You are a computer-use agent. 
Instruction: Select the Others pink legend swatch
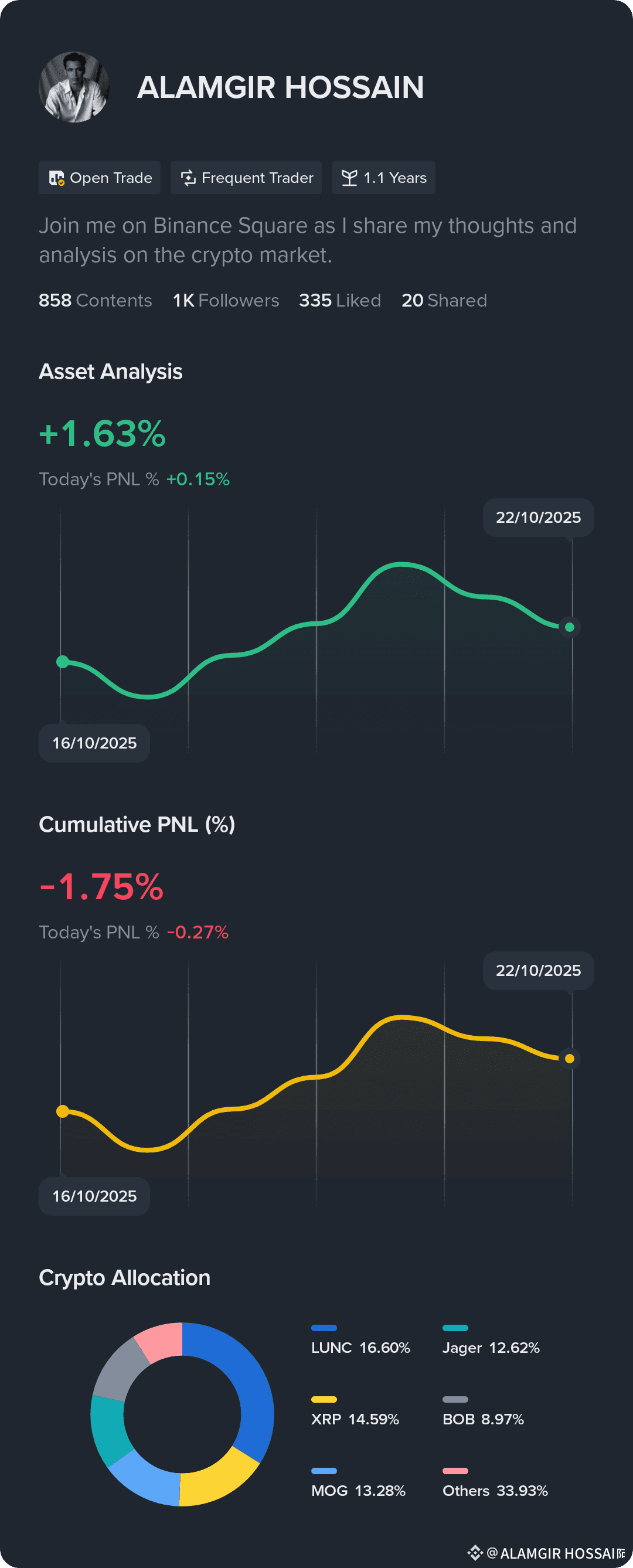(455, 1471)
